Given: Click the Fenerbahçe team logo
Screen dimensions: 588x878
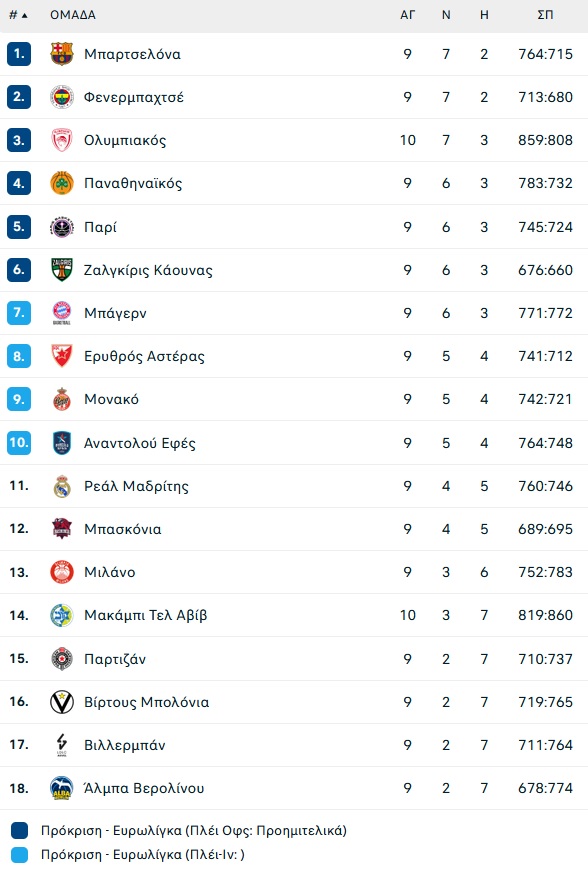Looking at the screenshot, I should click(62, 97).
